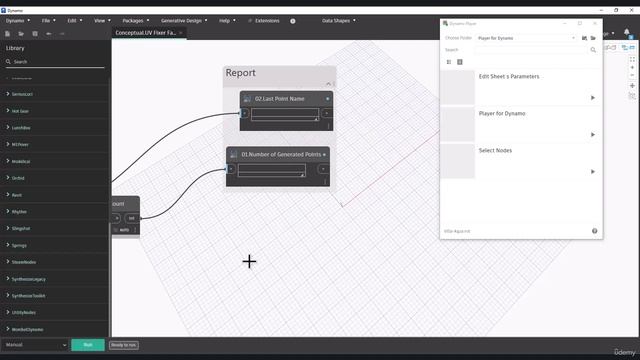Click the help question mark in Dynamo Player
The width and height of the screenshot is (640, 360).
tap(595, 231)
